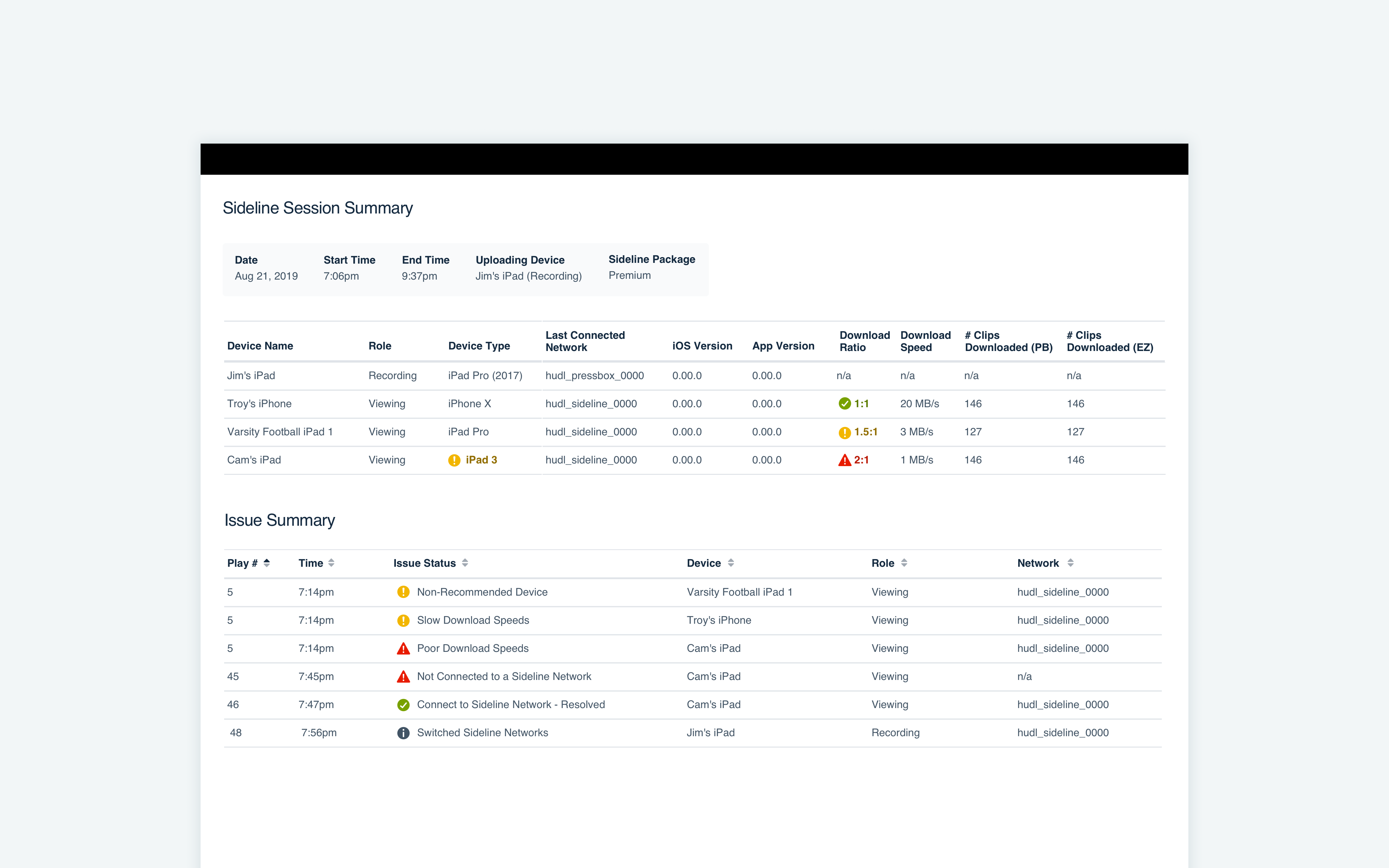Click # Clips Downloaded (PB) header
This screenshot has height=868, width=1389.
tap(1008, 341)
